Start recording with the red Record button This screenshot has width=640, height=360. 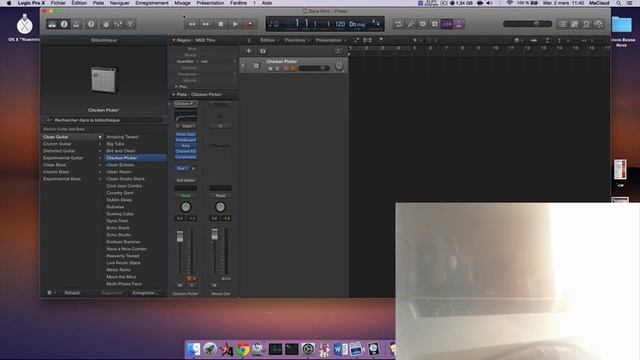coord(250,24)
